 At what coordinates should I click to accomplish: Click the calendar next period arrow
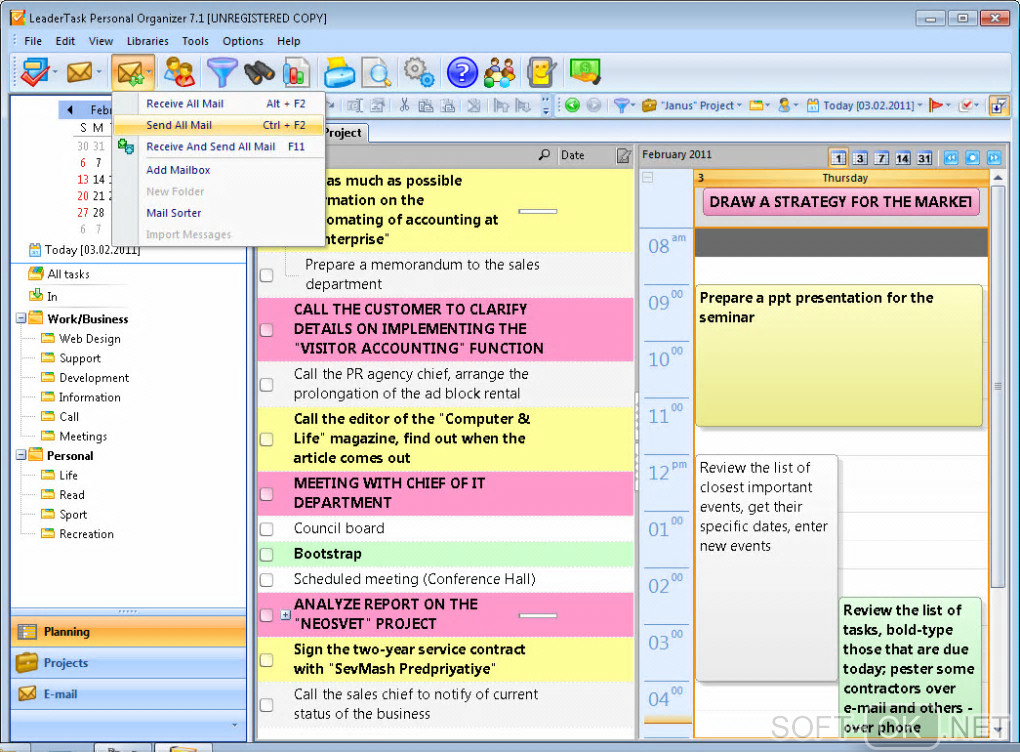[x=994, y=157]
